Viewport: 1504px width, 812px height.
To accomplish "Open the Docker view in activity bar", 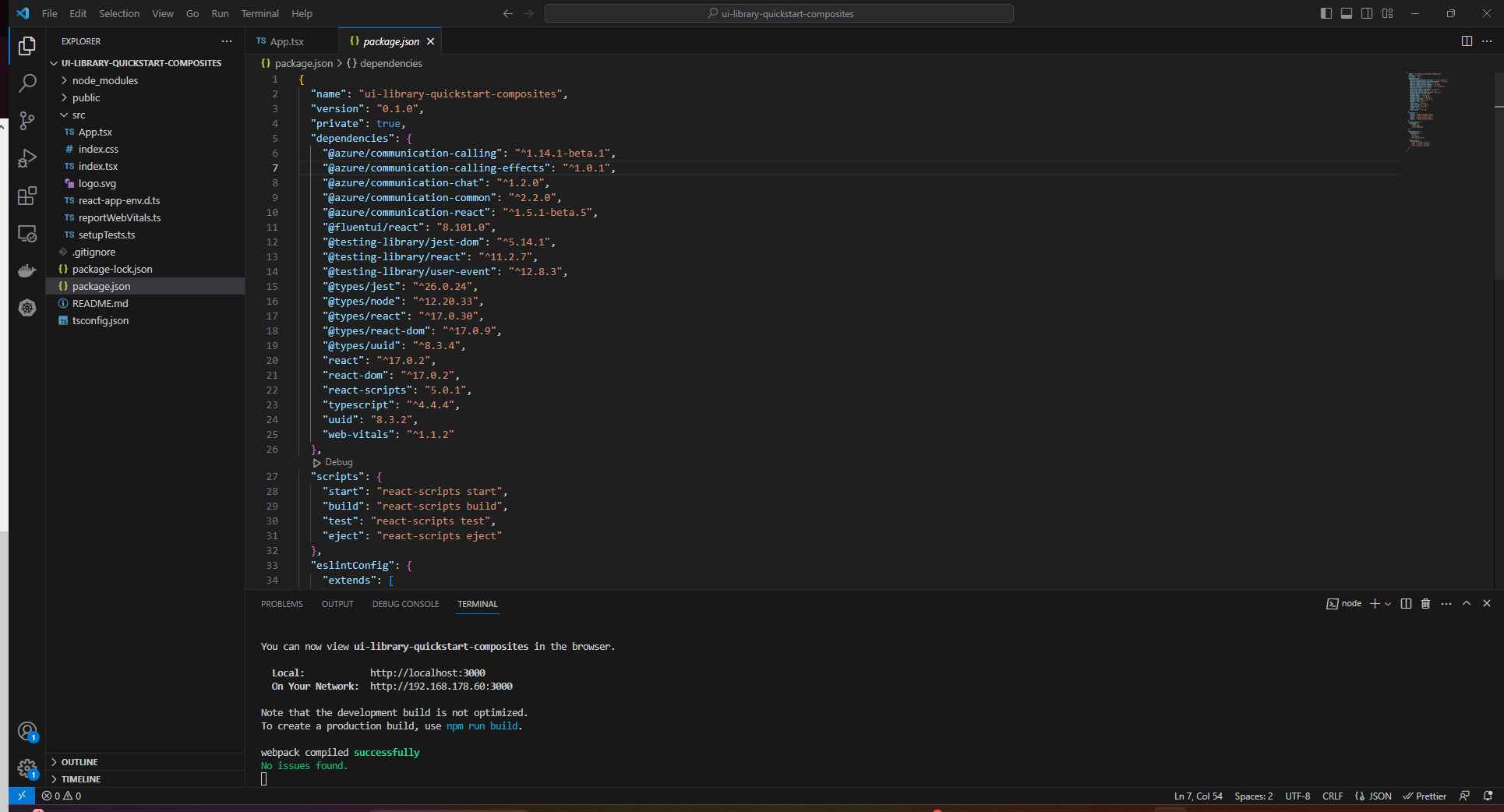I will coord(27,270).
